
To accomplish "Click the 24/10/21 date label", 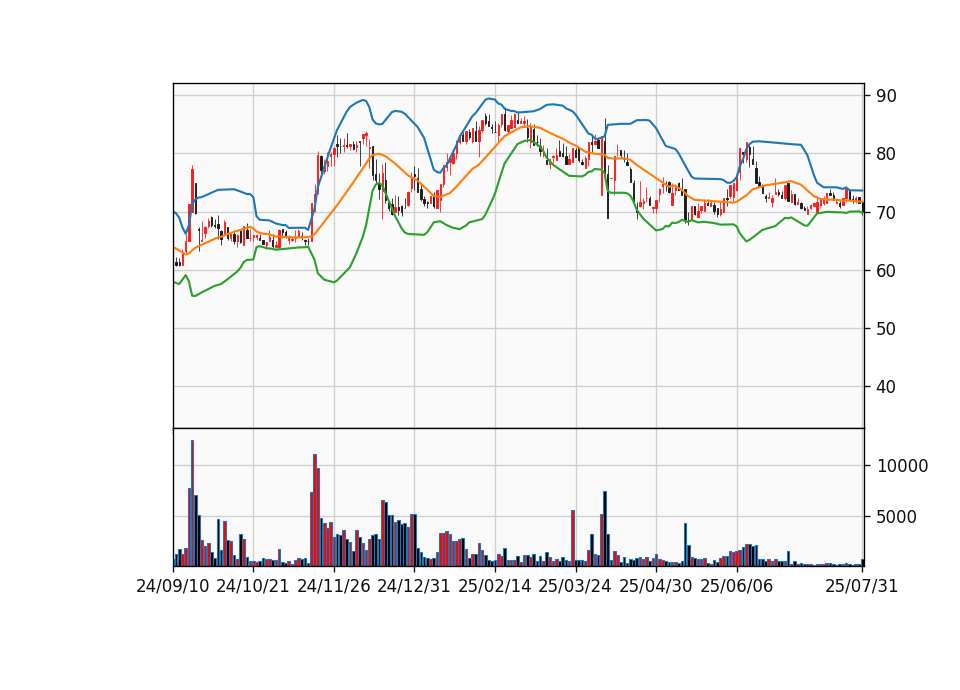I will (x=253, y=586).
